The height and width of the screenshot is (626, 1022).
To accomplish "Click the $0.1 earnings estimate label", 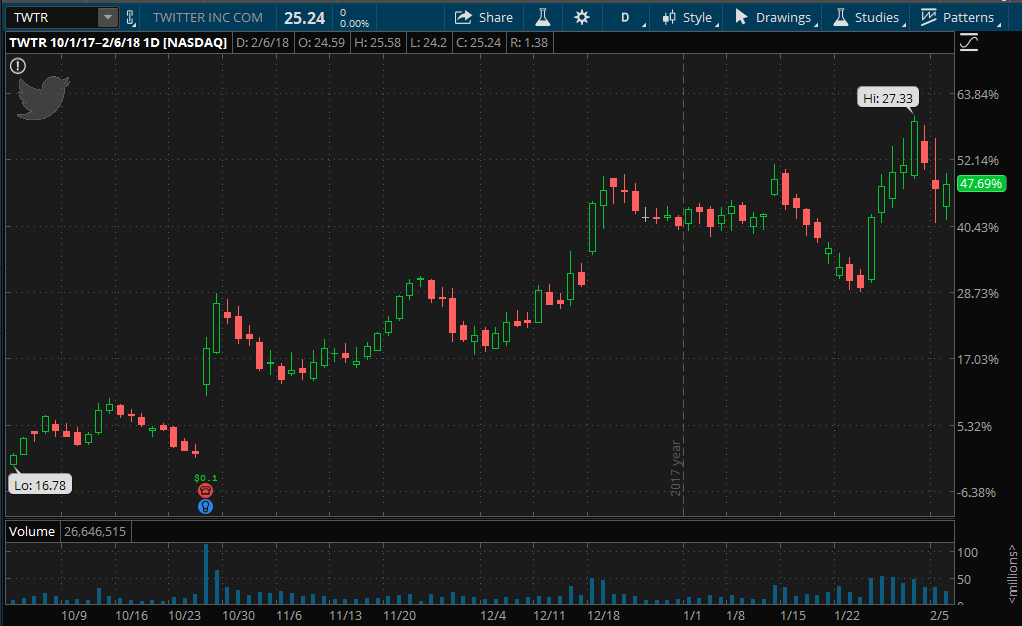I will click(x=206, y=478).
